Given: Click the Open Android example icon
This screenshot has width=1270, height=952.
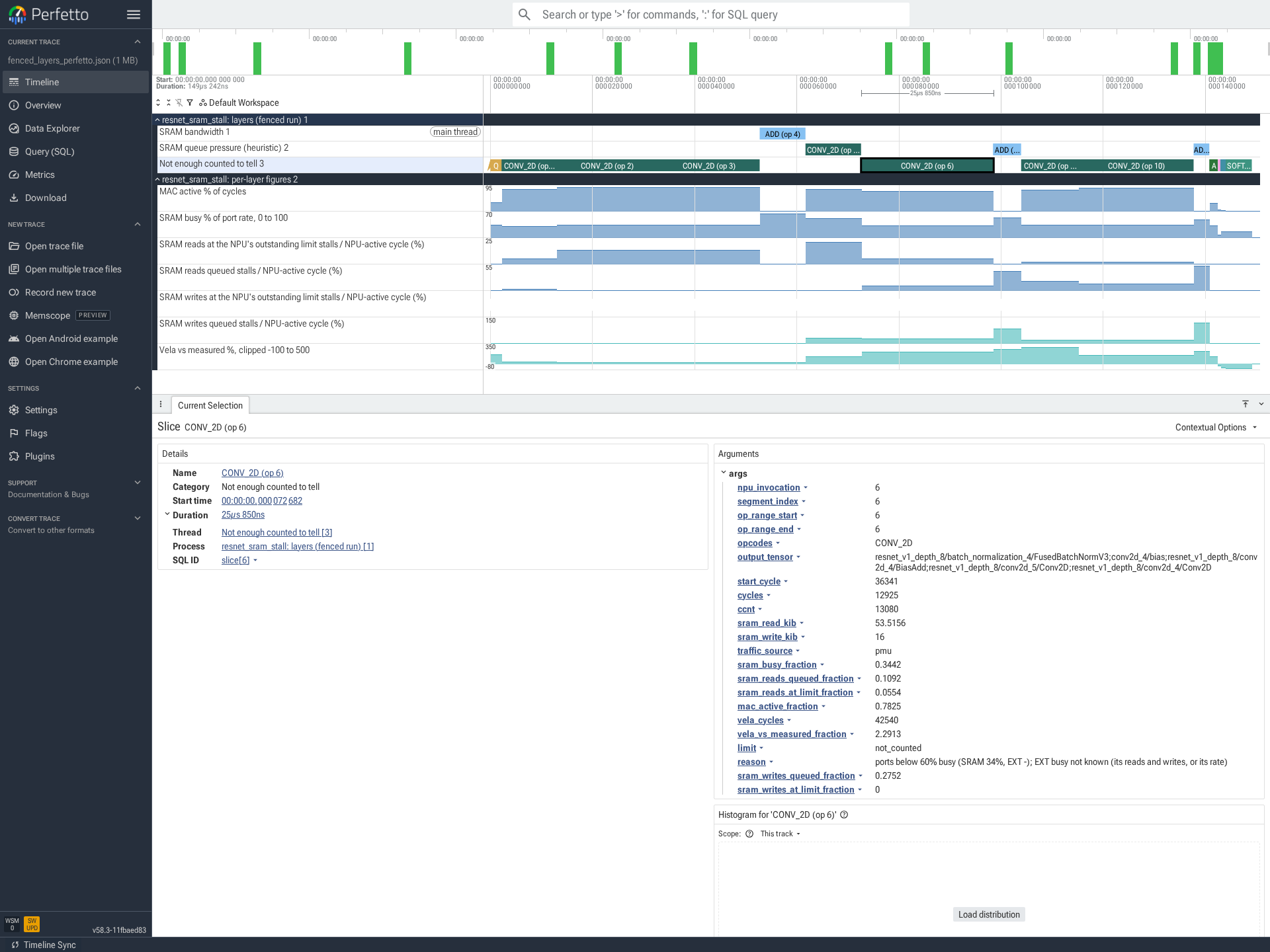Looking at the screenshot, I should [14, 338].
